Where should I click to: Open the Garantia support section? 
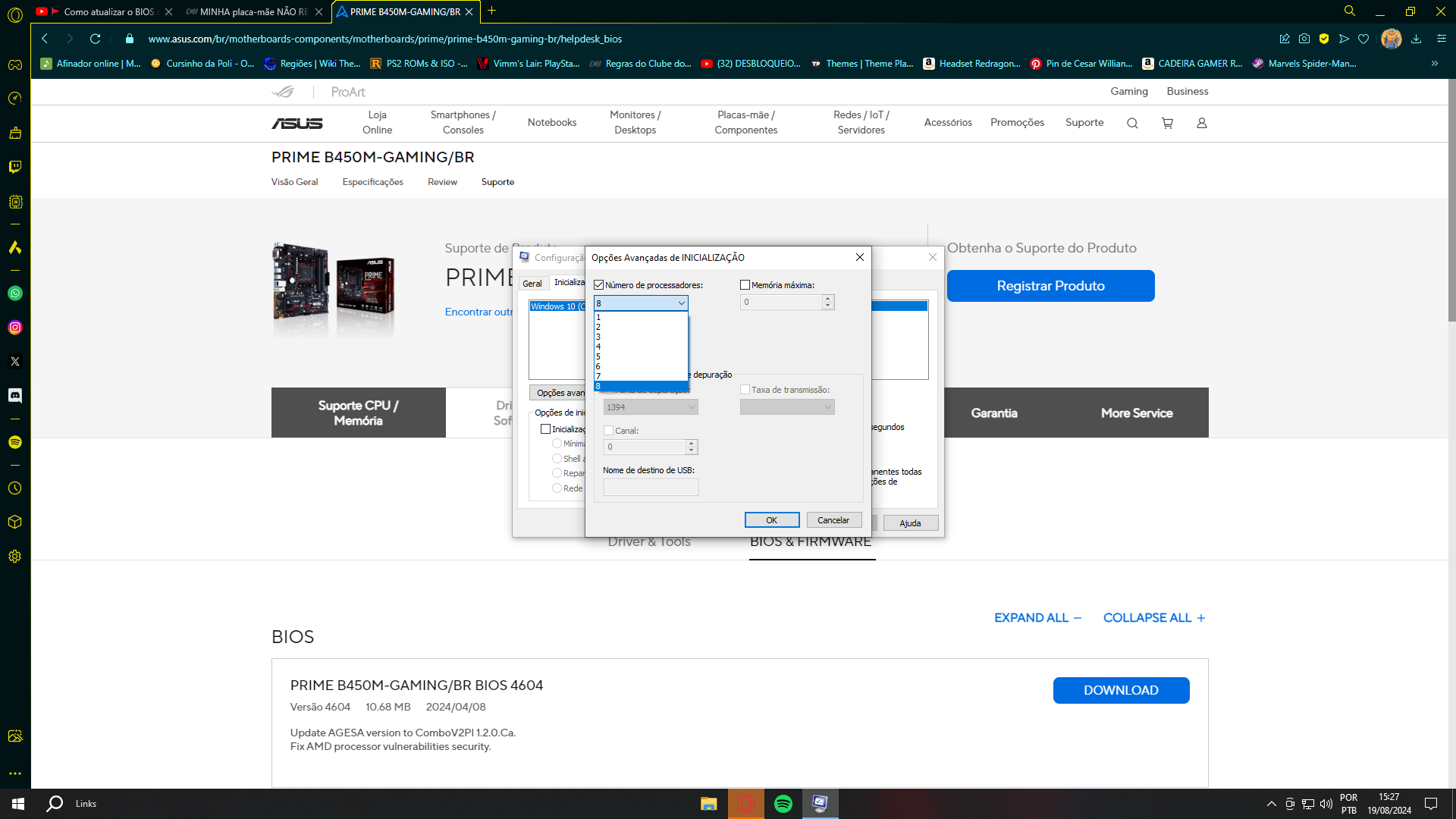coord(993,413)
